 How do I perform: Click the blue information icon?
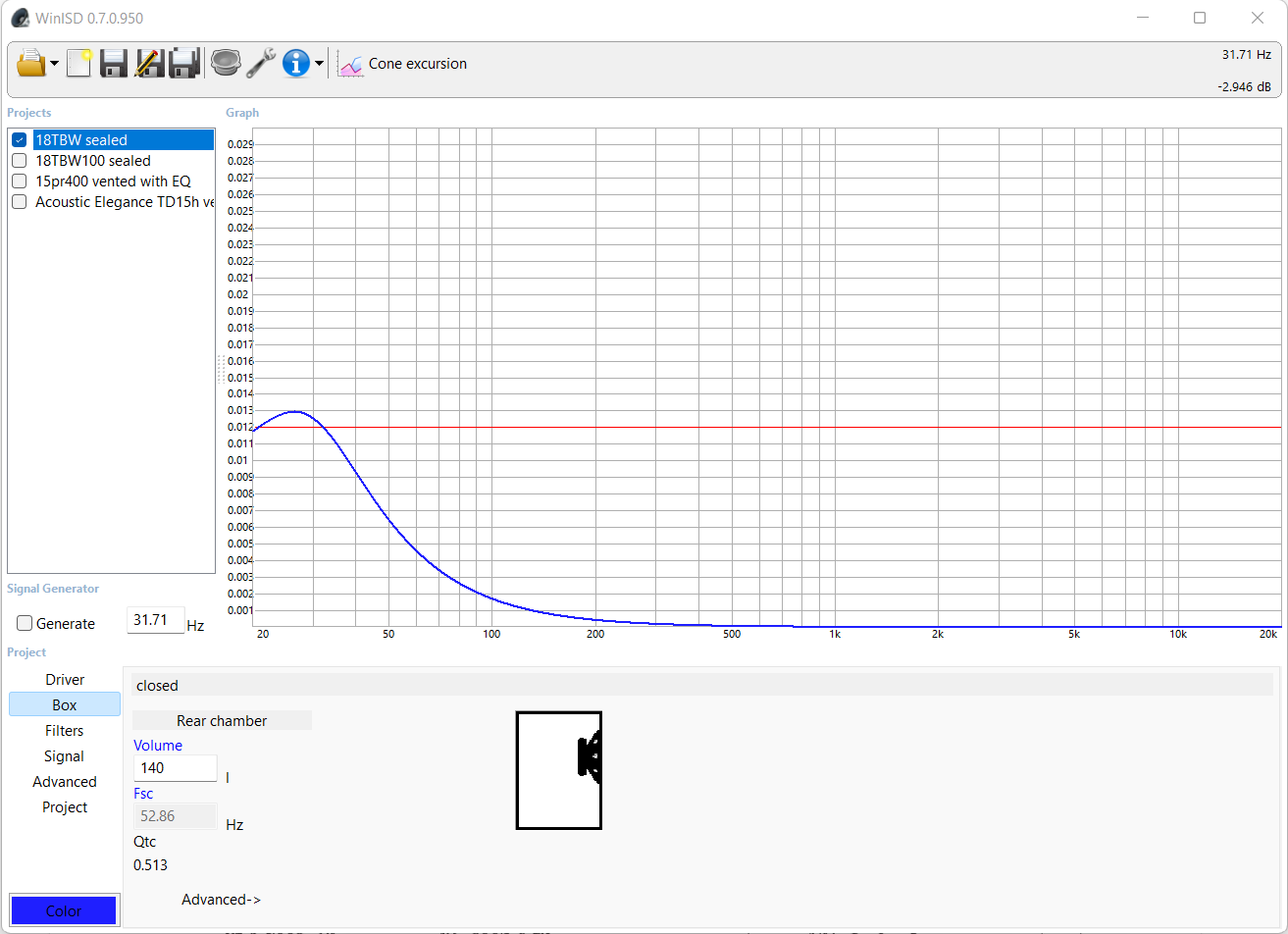coord(296,64)
